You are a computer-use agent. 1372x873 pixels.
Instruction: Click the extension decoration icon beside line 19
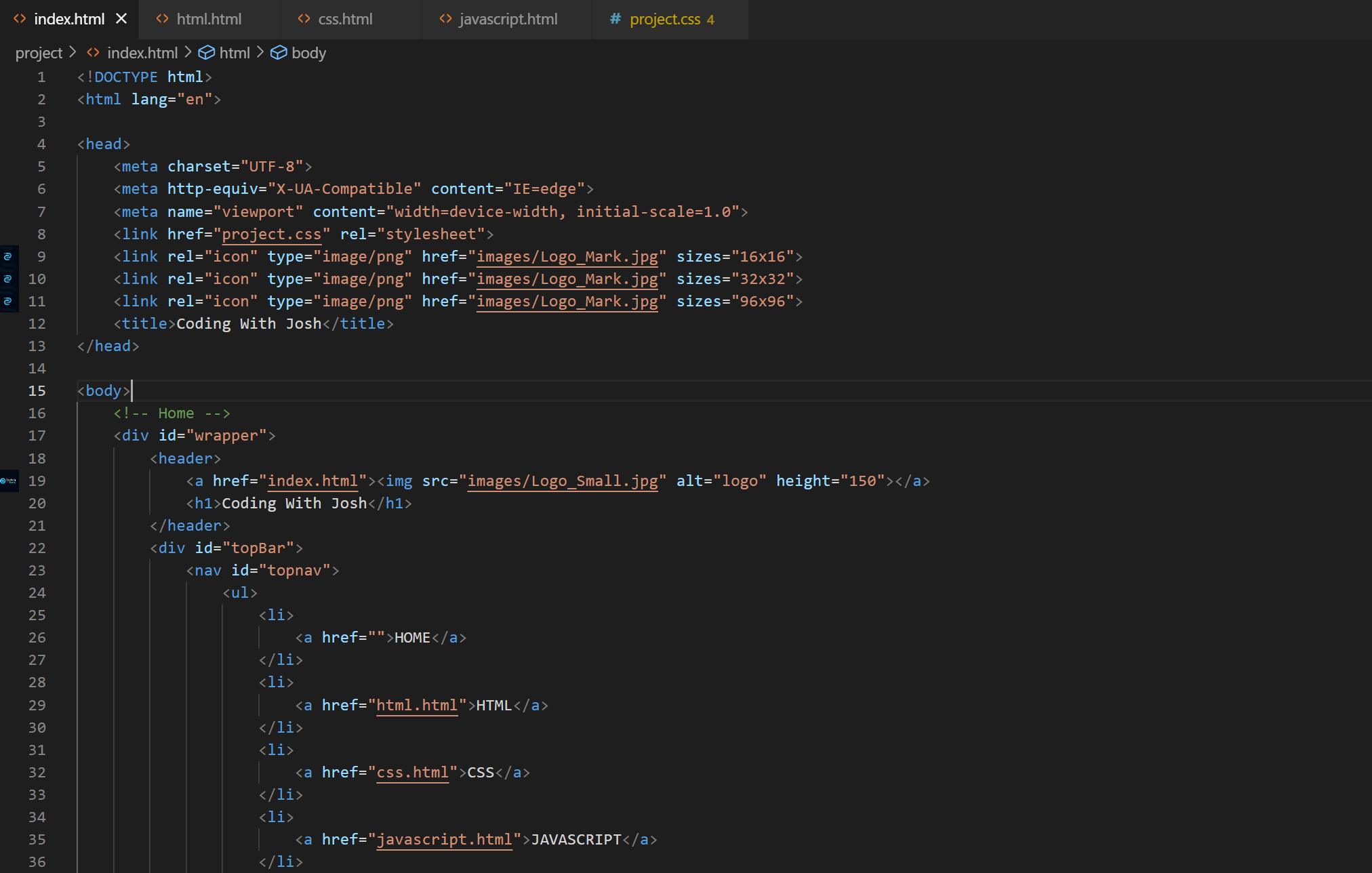[9, 481]
